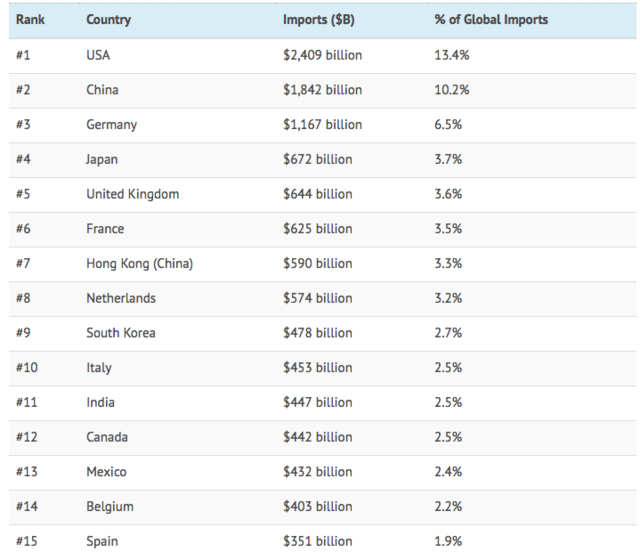Click the $442 billion imports value
640x560 pixels.
click(x=318, y=437)
